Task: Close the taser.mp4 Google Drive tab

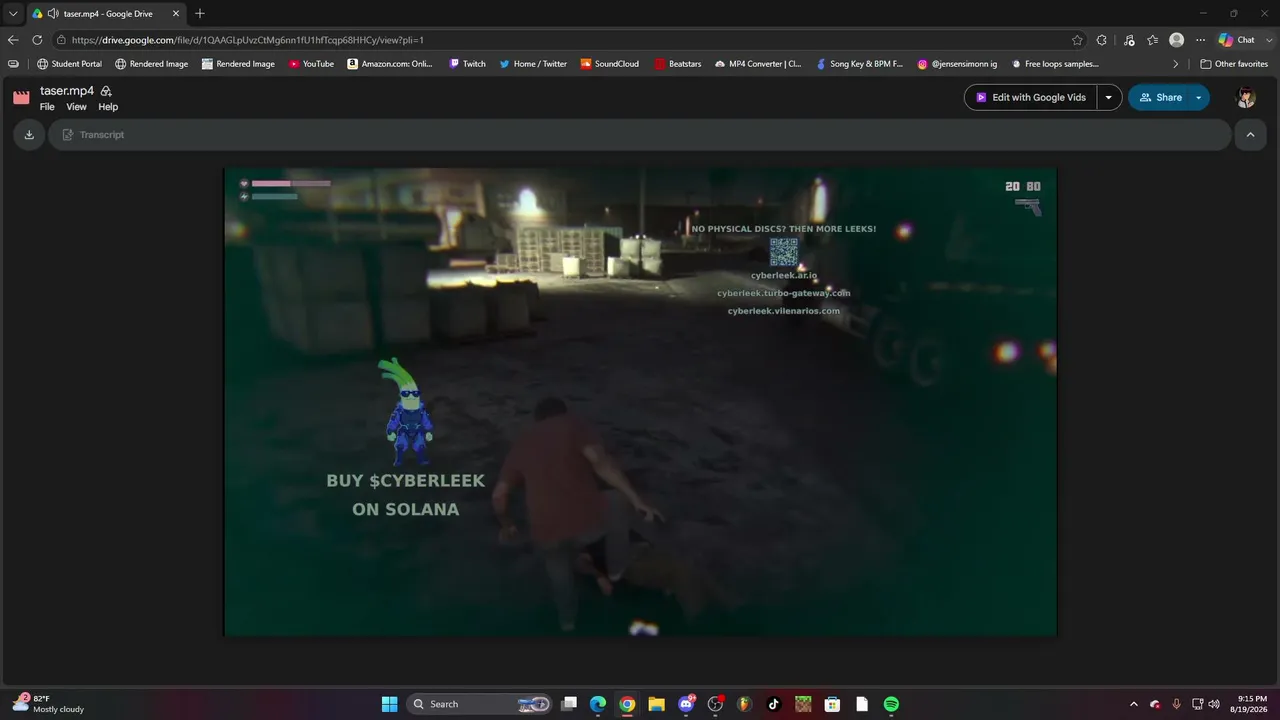Action: point(176,14)
